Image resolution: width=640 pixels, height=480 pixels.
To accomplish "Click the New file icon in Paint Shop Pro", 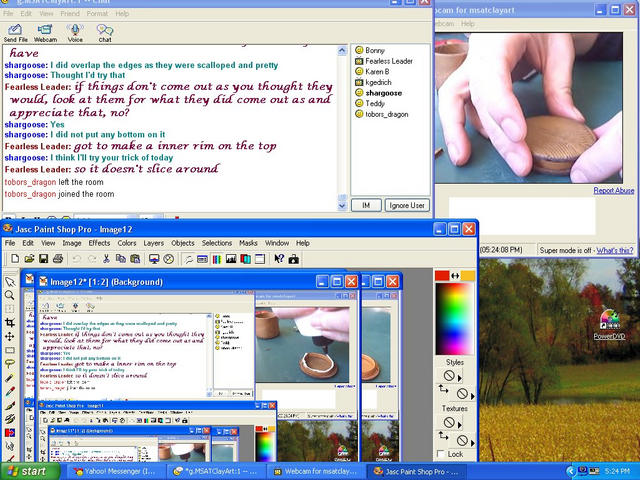I will pos(15,259).
